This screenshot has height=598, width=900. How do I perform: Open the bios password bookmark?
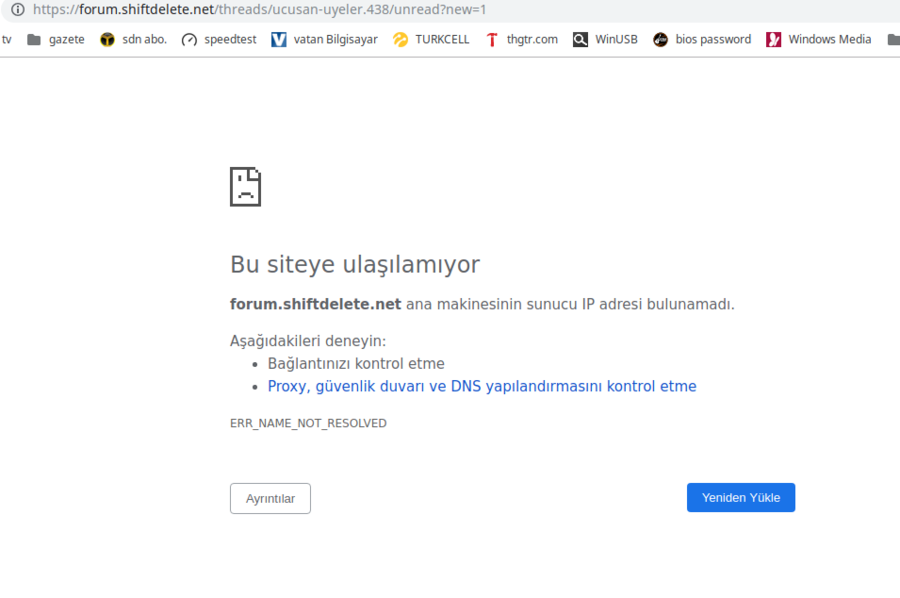coord(702,39)
